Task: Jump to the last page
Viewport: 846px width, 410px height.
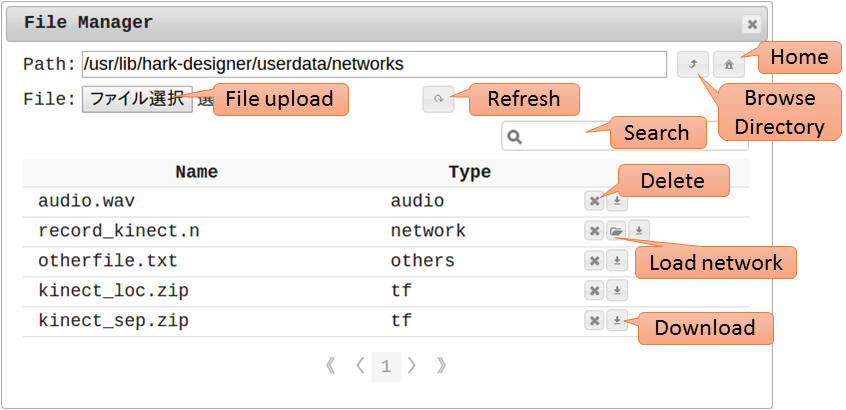Action: click(441, 367)
